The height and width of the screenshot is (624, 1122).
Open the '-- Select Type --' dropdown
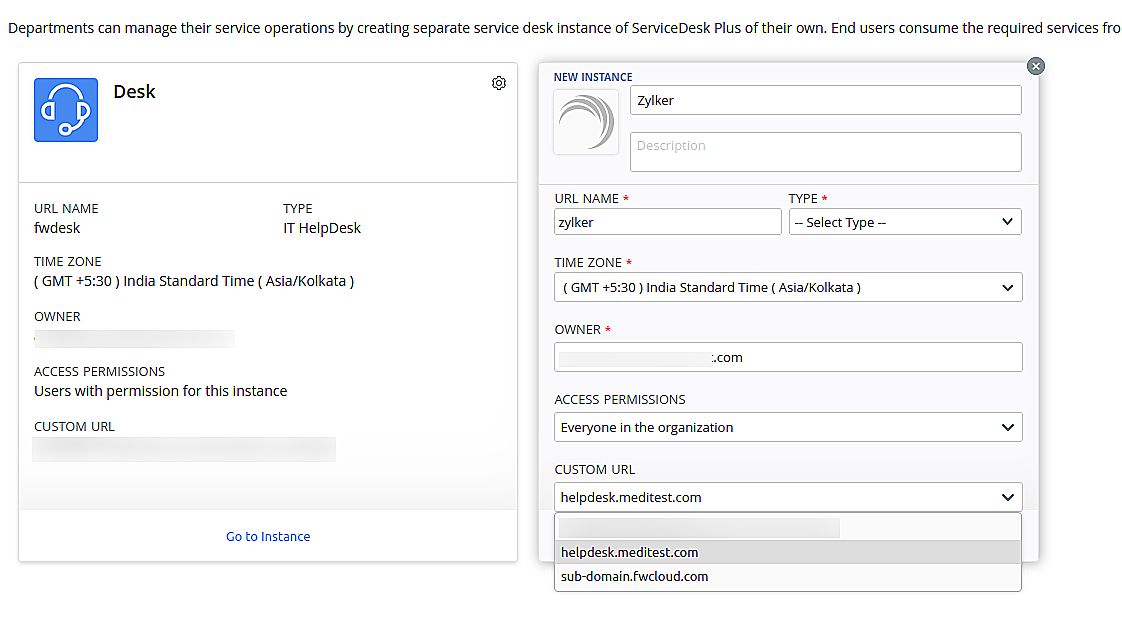pos(905,221)
